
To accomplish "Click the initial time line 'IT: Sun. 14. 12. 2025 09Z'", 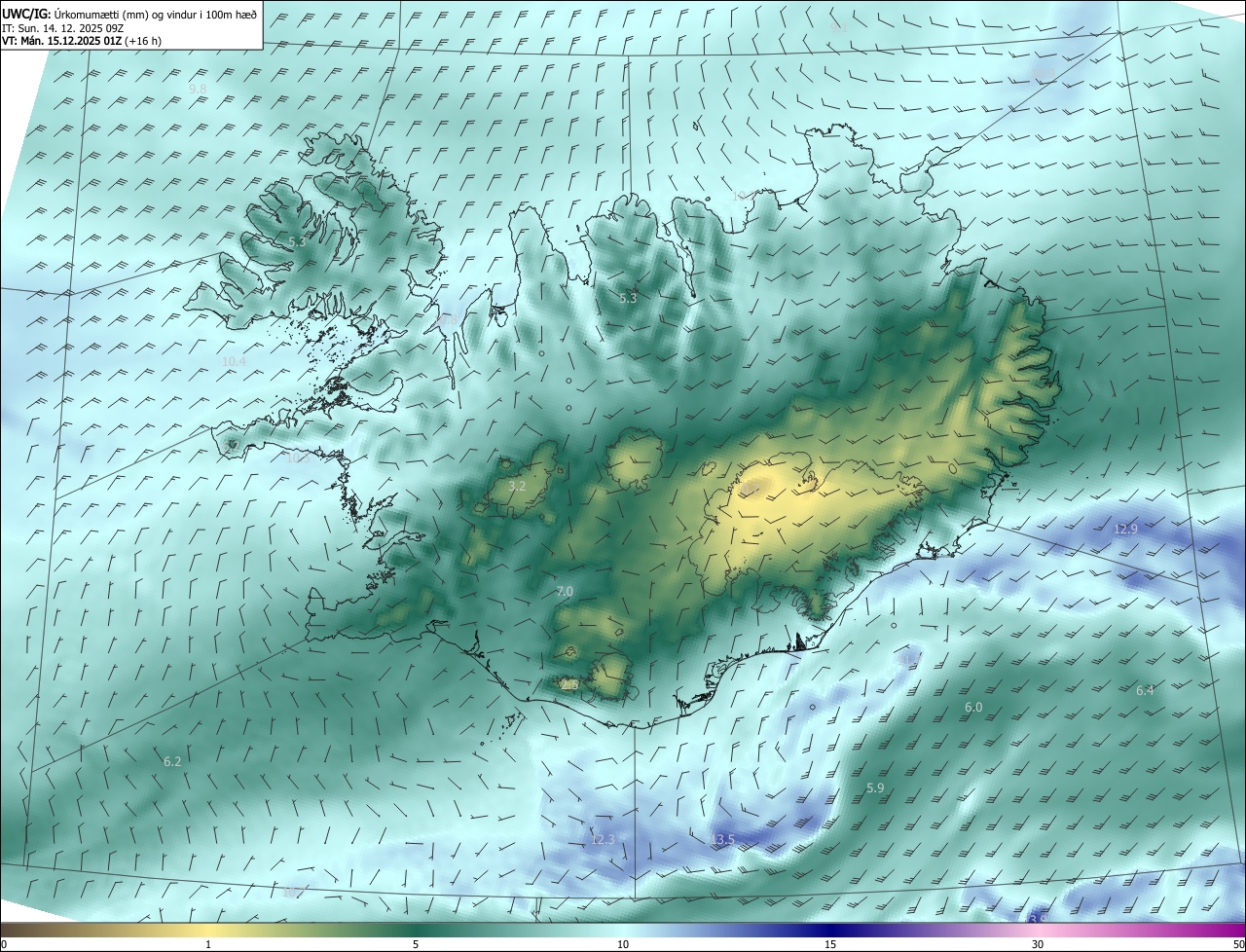I will coord(63,28).
